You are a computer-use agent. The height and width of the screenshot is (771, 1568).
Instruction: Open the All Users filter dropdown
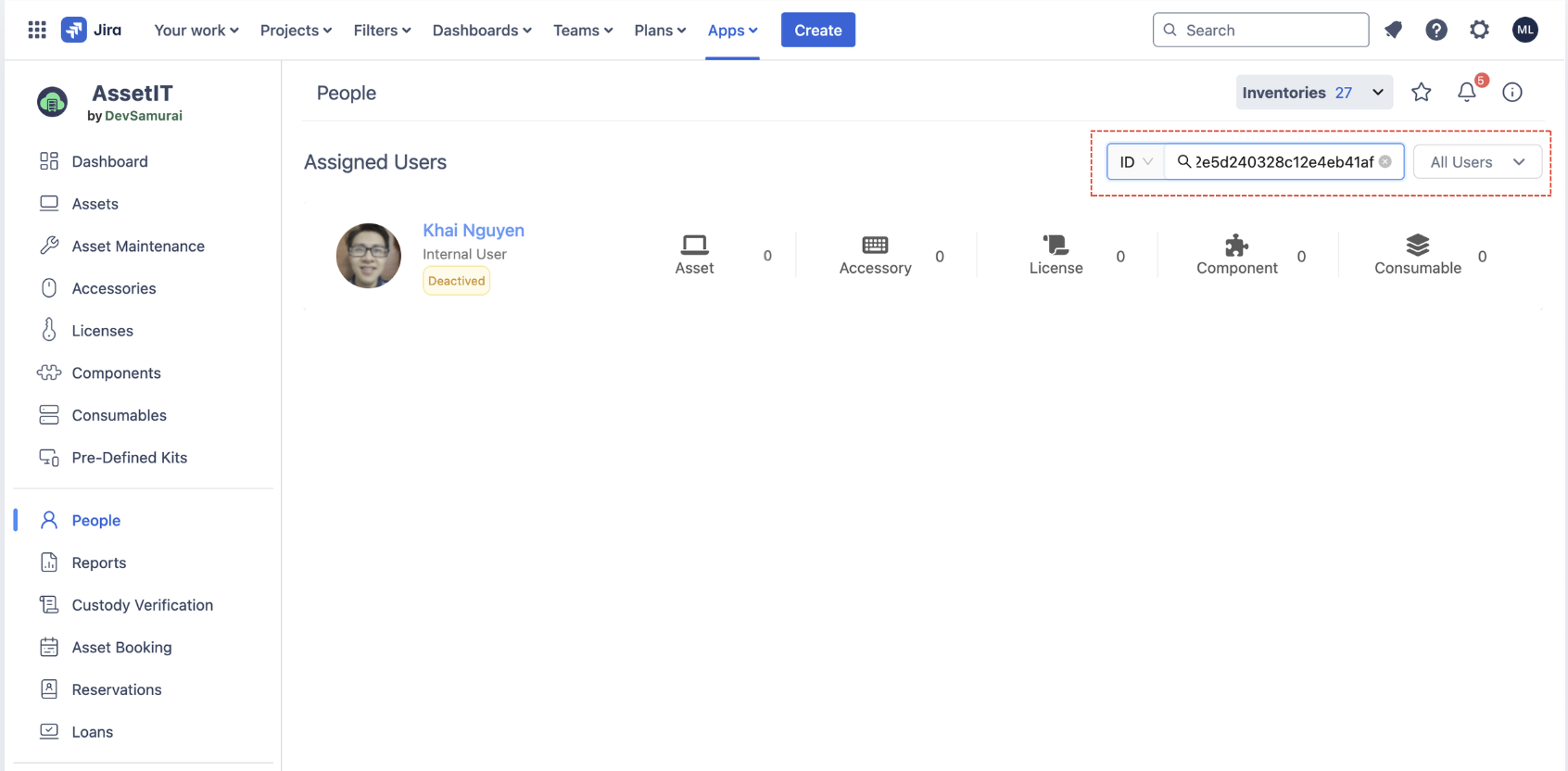point(1477,161)
